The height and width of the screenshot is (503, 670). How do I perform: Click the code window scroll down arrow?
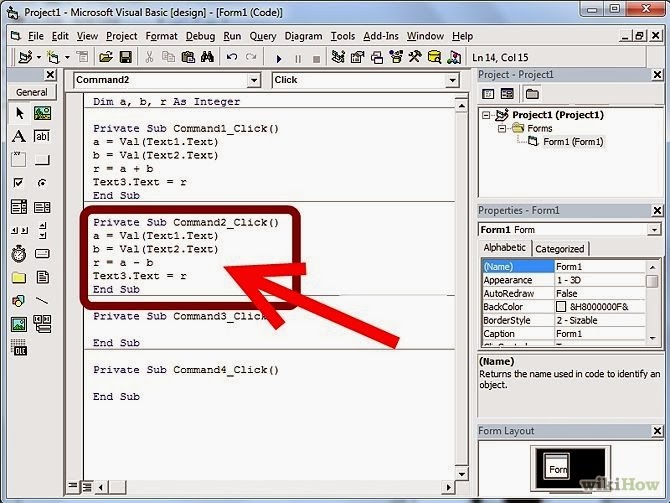click(461, 474)
